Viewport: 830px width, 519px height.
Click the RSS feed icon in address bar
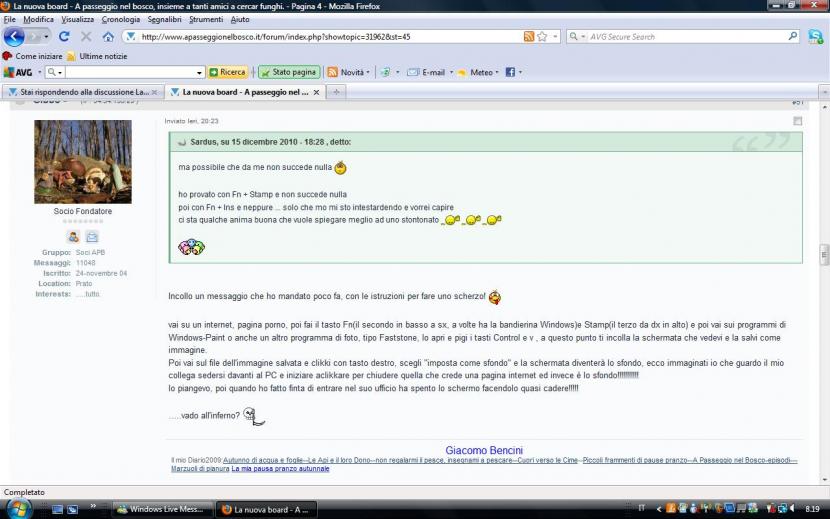pyautogui.click(x=528, y=37)
